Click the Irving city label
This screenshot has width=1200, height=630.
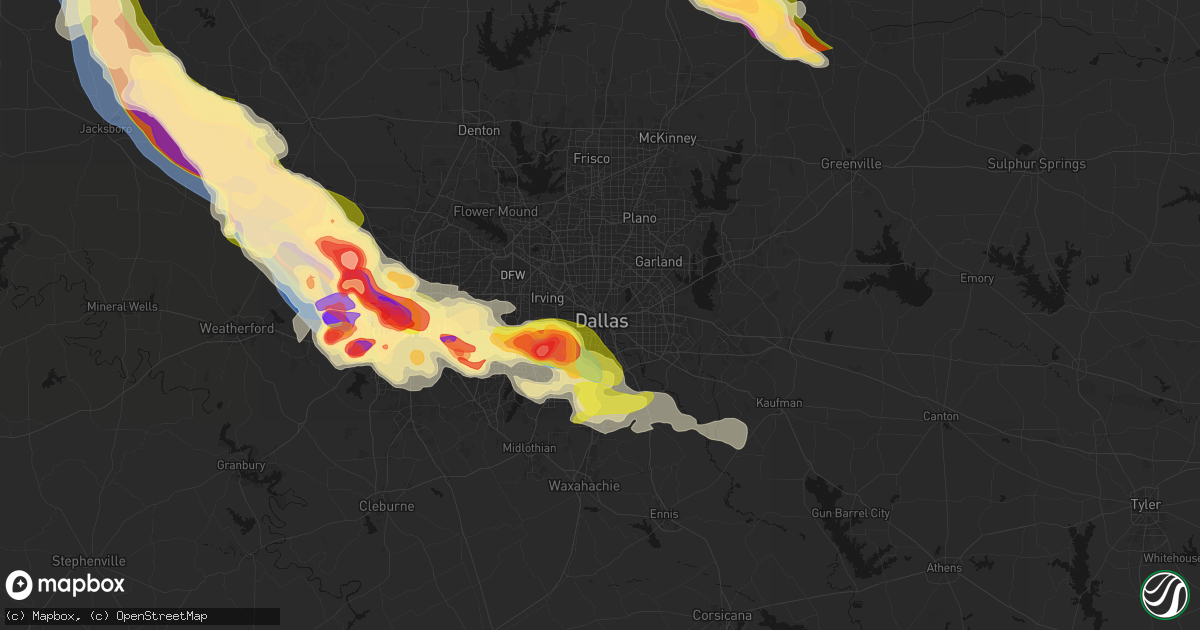(547, 298)
